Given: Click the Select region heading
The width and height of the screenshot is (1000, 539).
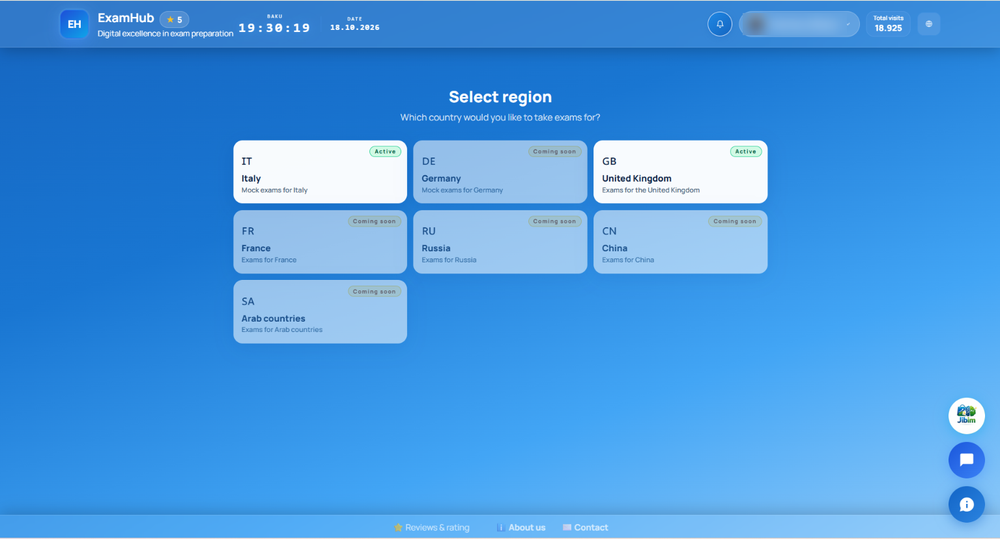Looking at the screenshot, I should point(500,97).
